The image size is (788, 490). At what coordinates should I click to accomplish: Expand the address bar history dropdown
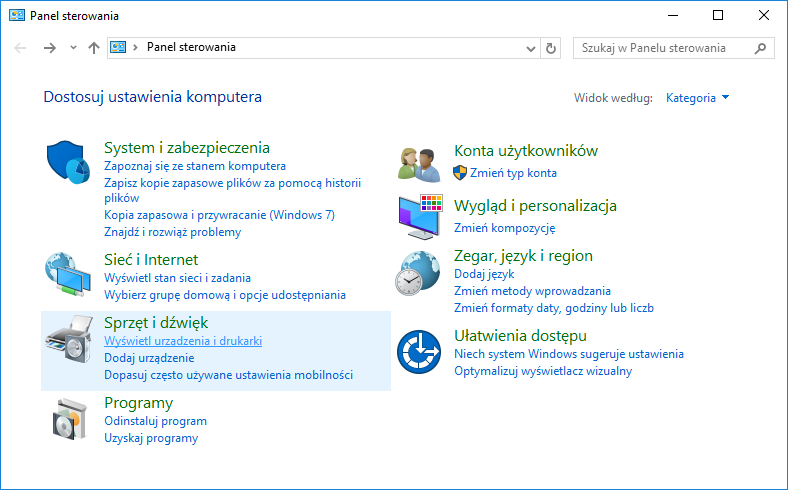[x=531, y=47]
